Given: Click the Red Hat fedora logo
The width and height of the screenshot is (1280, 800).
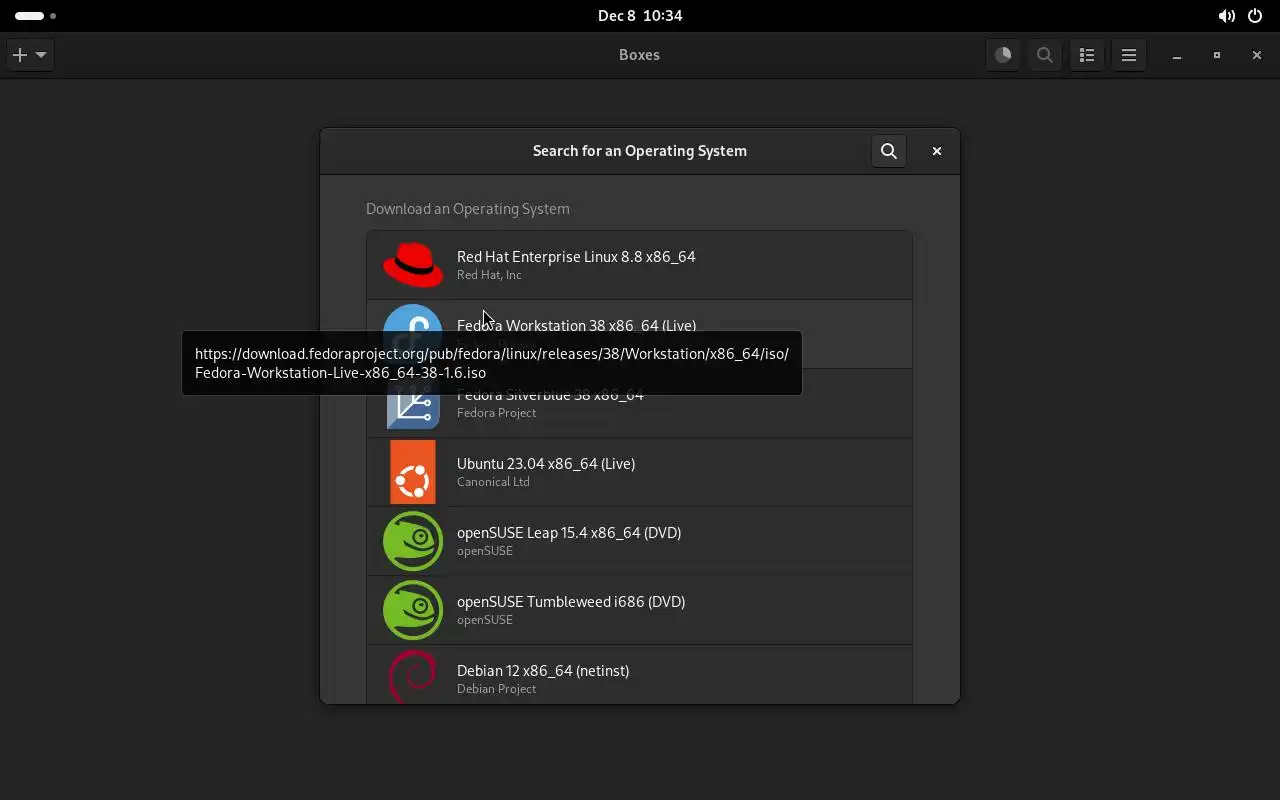Looking at the screenshot, I should 413,265.
